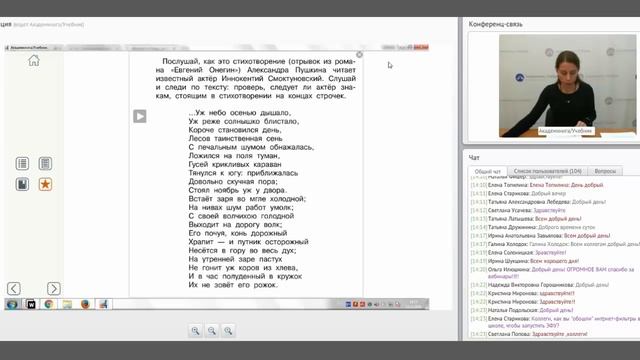This screenshot has width=640, height=360.
Task: Go to the home screen via house icon
Action: pyautogui.click(x=34, y=60)
